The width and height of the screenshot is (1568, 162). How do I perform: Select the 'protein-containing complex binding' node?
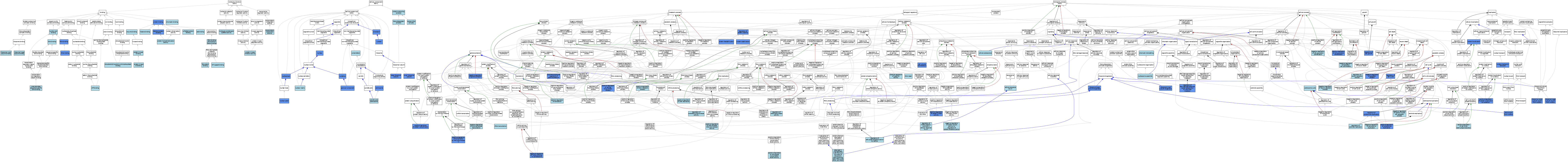(29, 22)
